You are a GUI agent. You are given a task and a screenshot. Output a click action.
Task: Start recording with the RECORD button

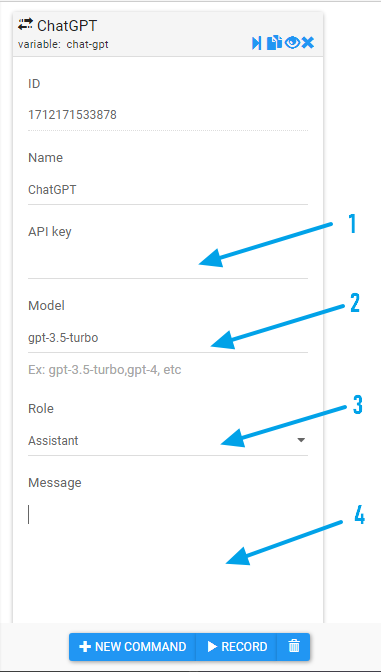[237, 647]
